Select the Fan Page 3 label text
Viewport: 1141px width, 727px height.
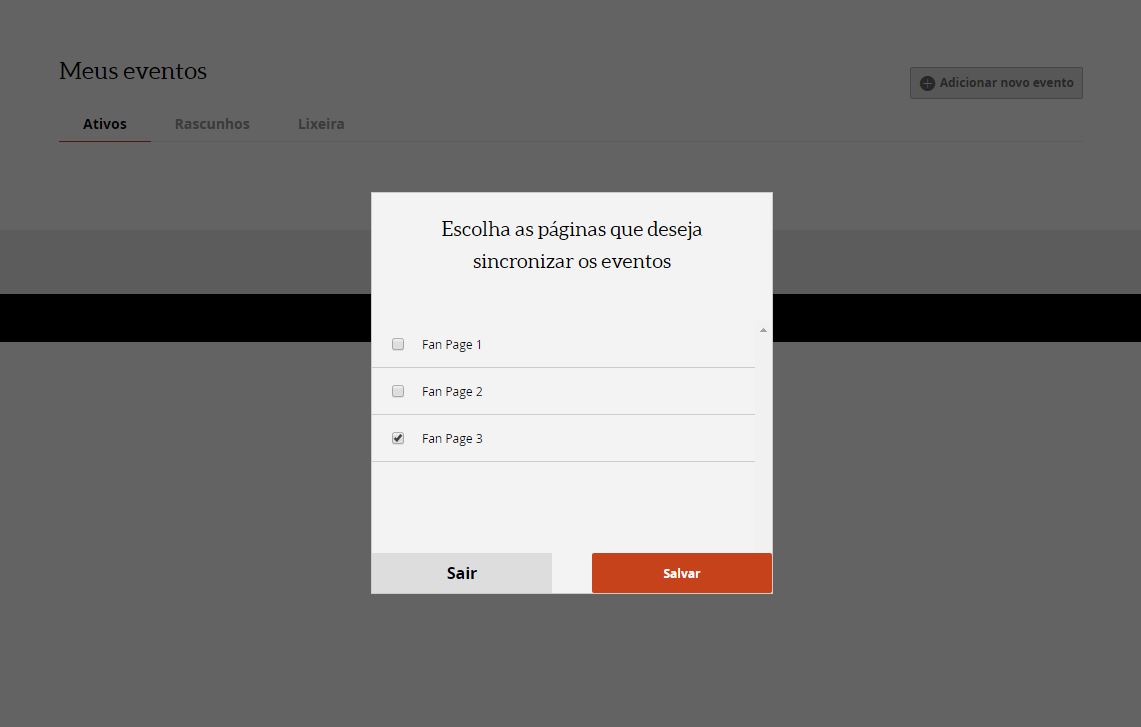[x=452, y=439]
